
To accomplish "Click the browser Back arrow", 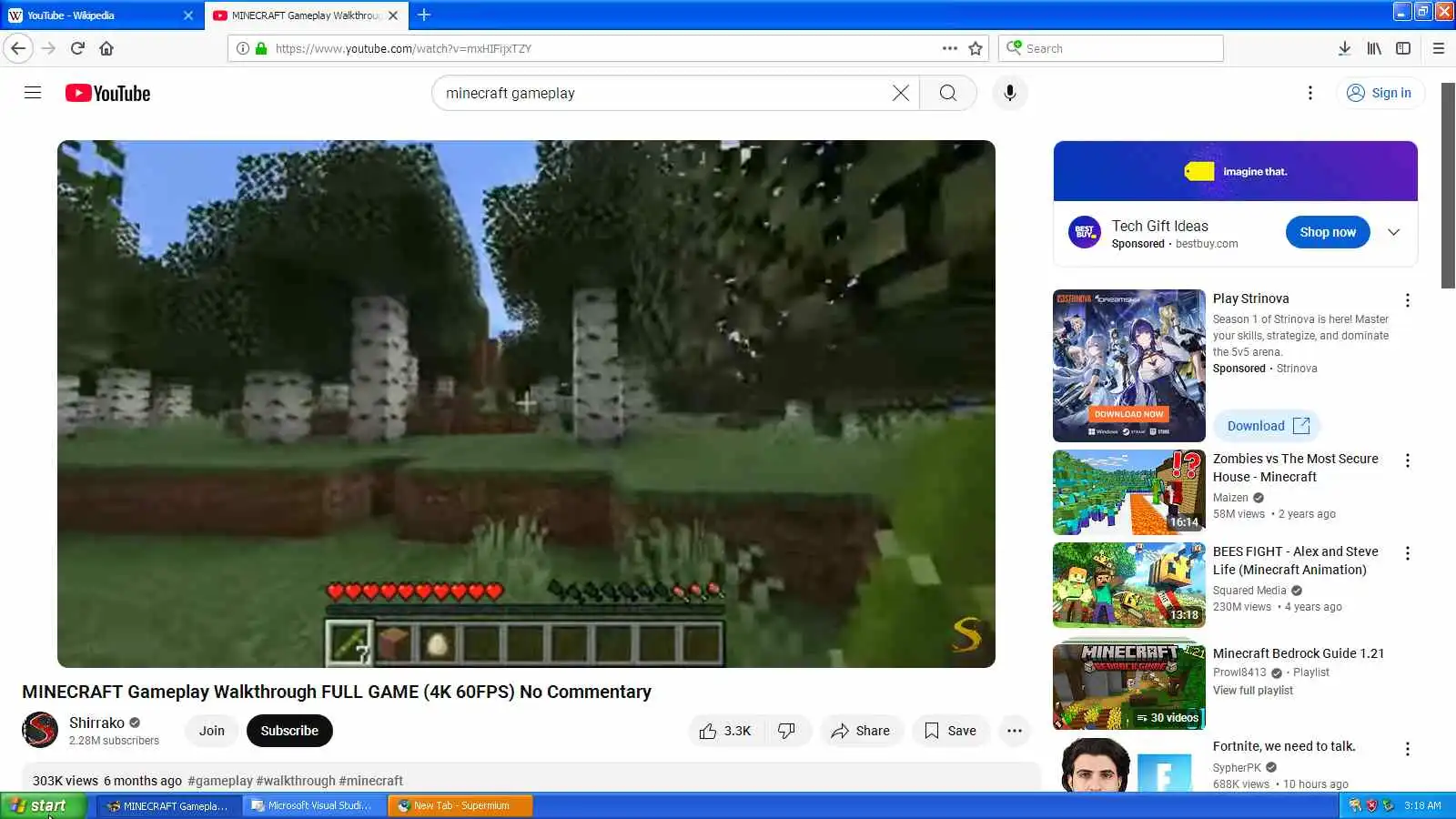I will 18,48.
